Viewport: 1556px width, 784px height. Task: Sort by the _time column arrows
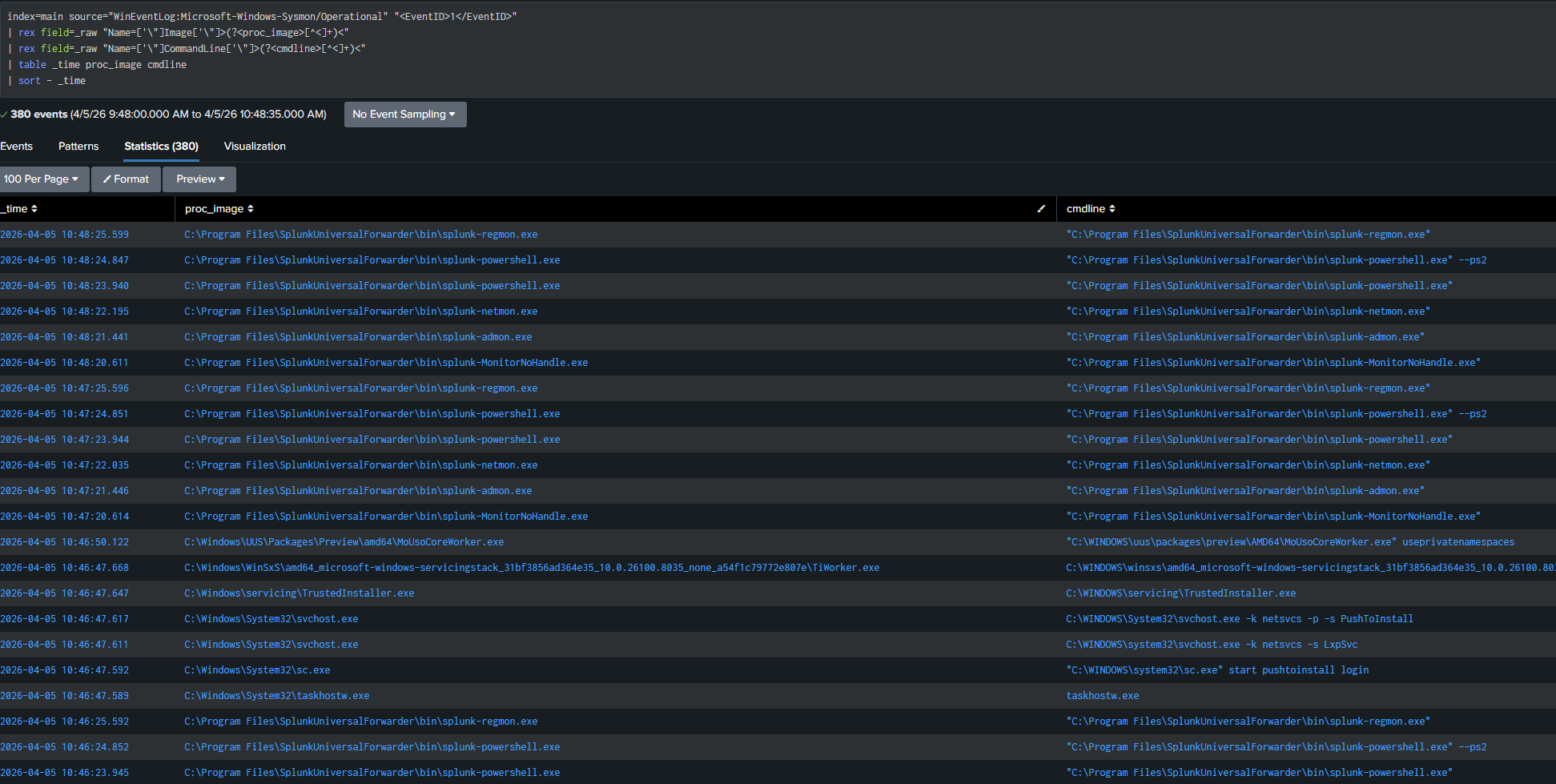[34, 209]
